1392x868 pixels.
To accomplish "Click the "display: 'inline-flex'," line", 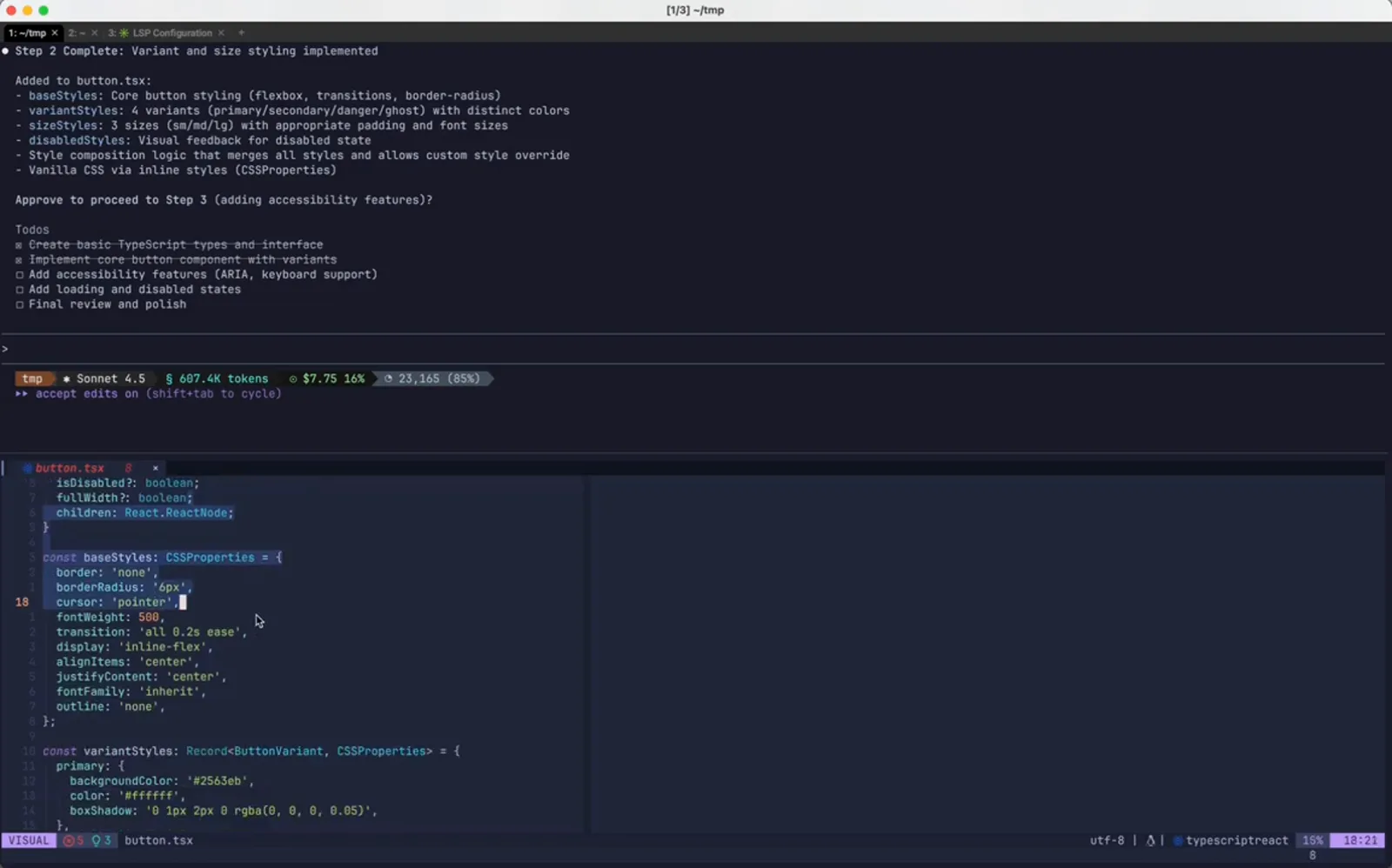I will click(135, 647).
